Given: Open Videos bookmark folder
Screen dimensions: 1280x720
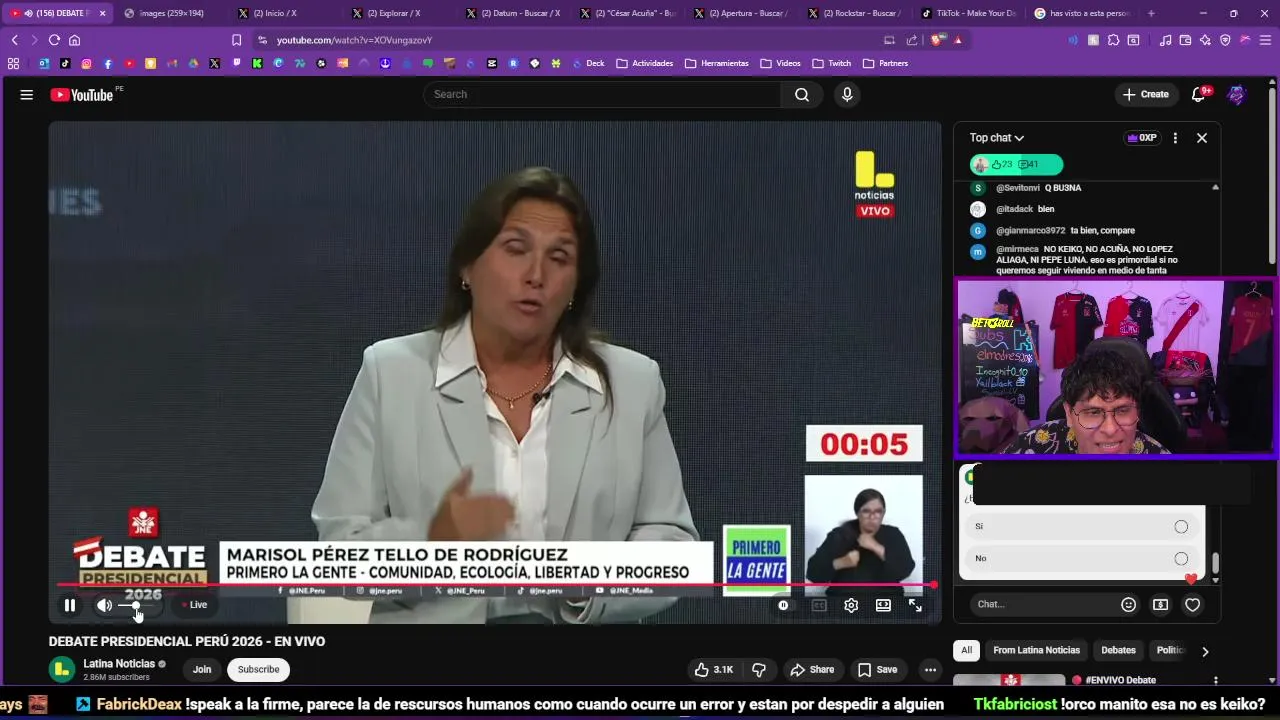Looking at the screenshot, I should [781, 63].
